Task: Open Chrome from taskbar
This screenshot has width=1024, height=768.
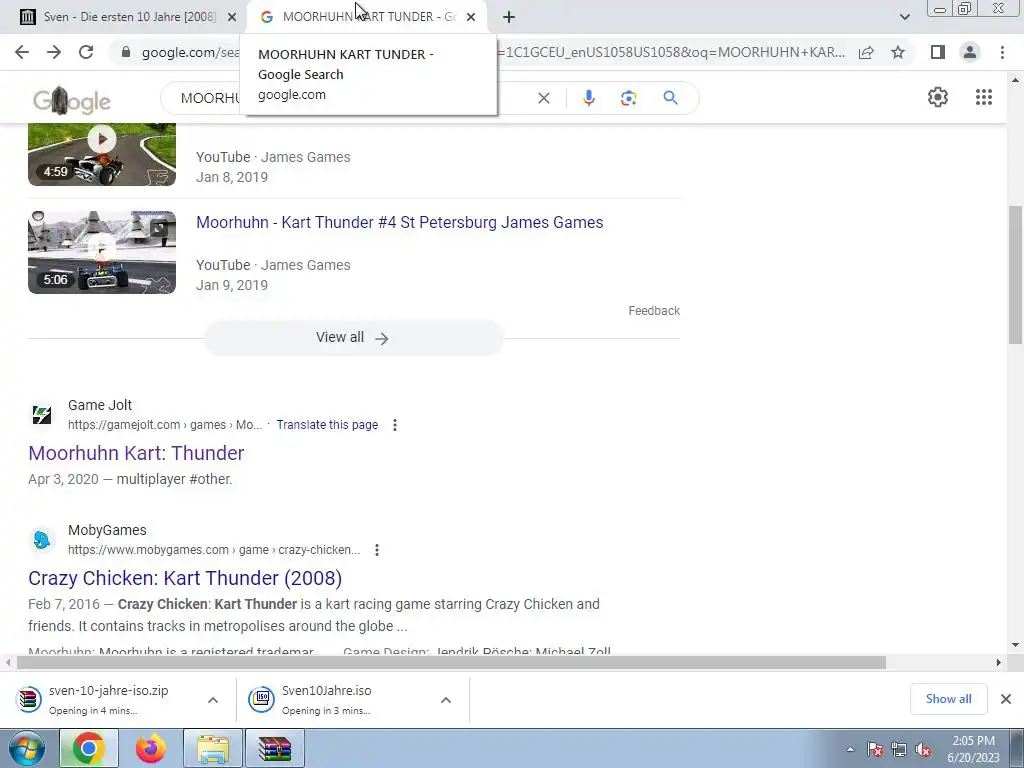Action: click(89, 749)
